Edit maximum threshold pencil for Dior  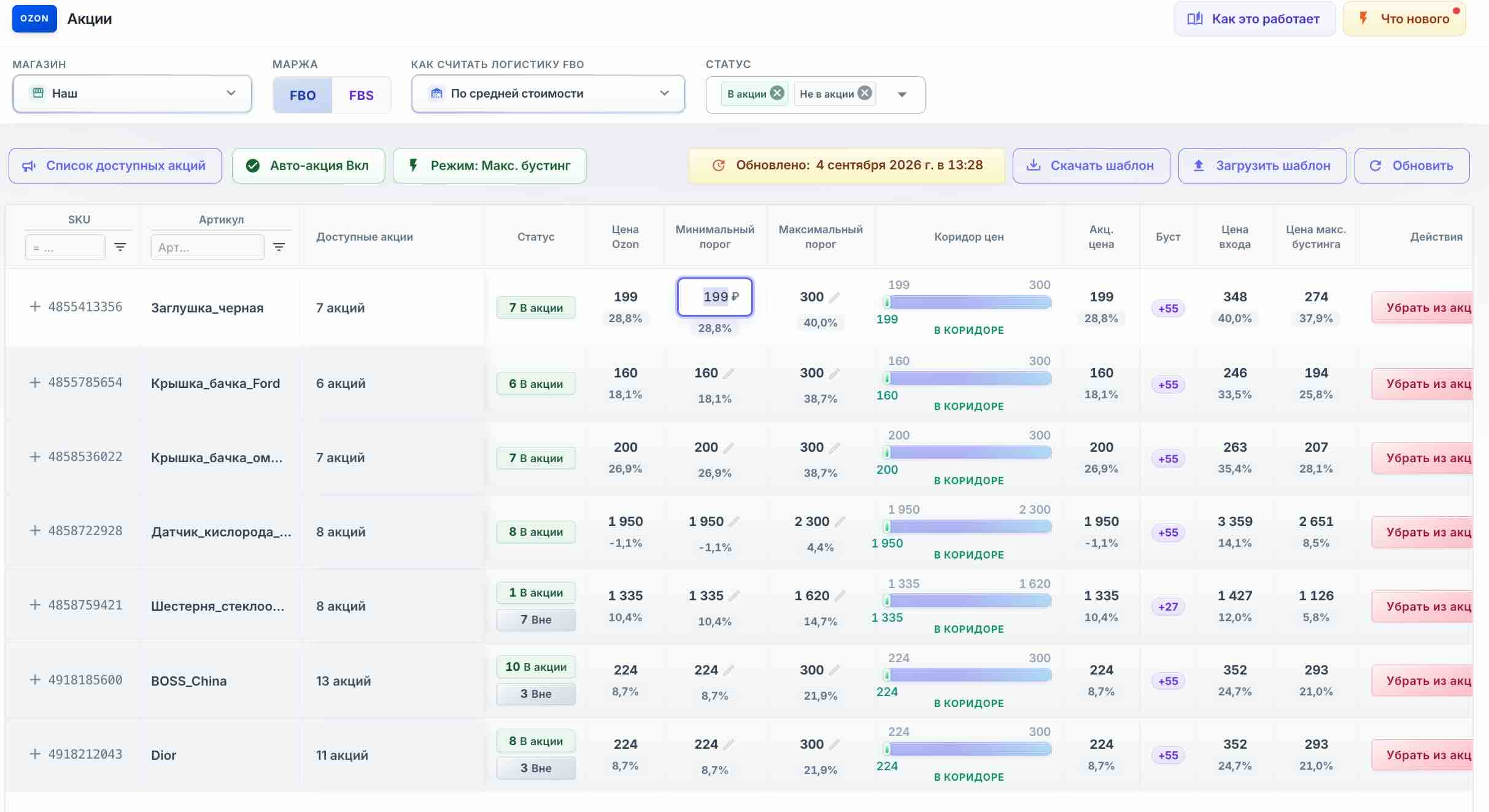834,744
